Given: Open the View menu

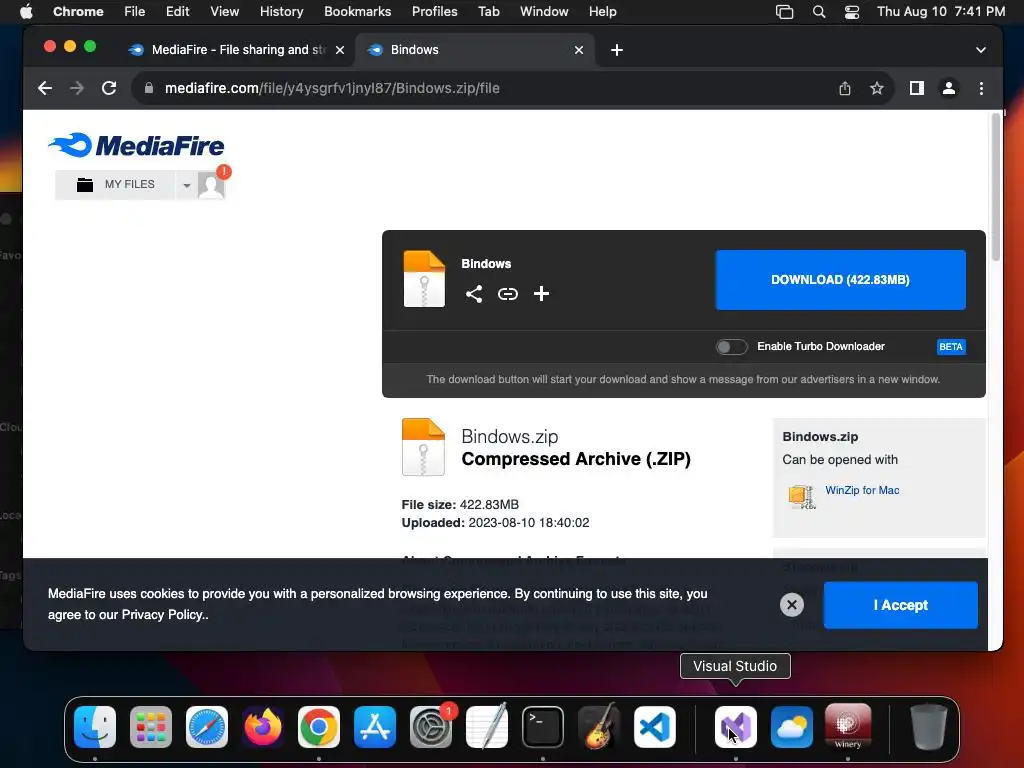Looking at the screenshot, I should [224, 12].
